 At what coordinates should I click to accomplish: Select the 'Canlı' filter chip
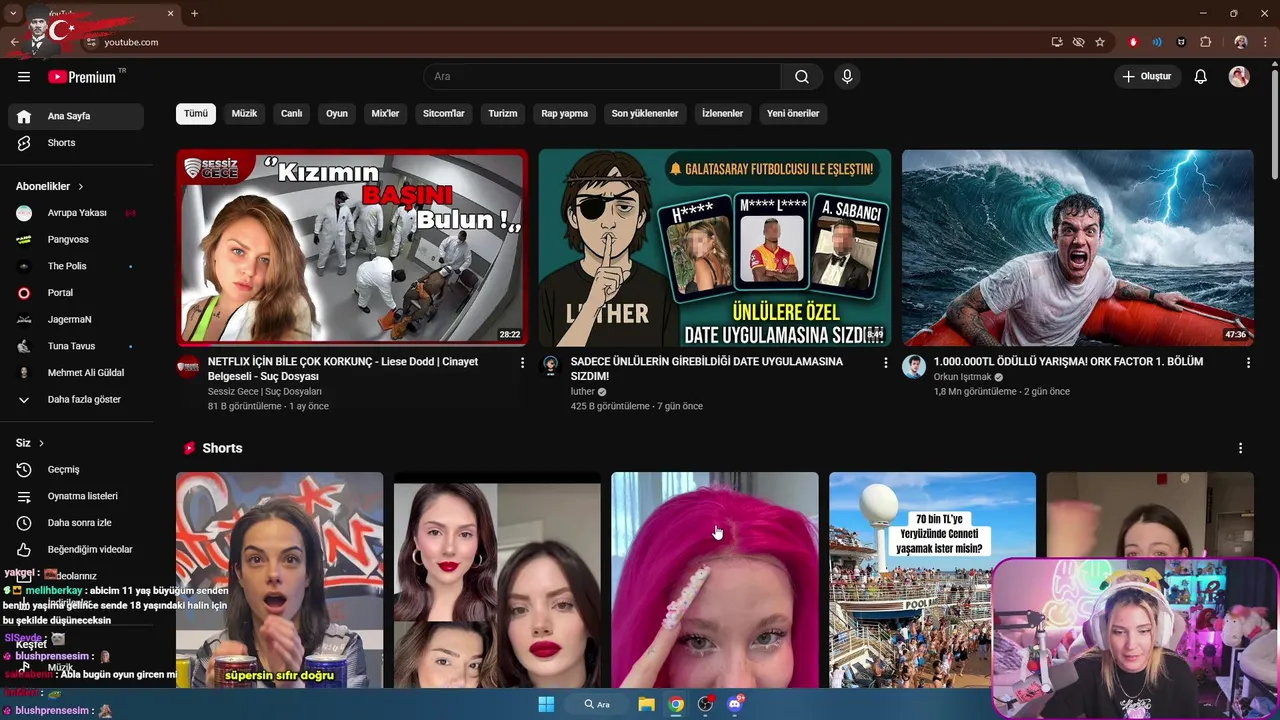291,114
